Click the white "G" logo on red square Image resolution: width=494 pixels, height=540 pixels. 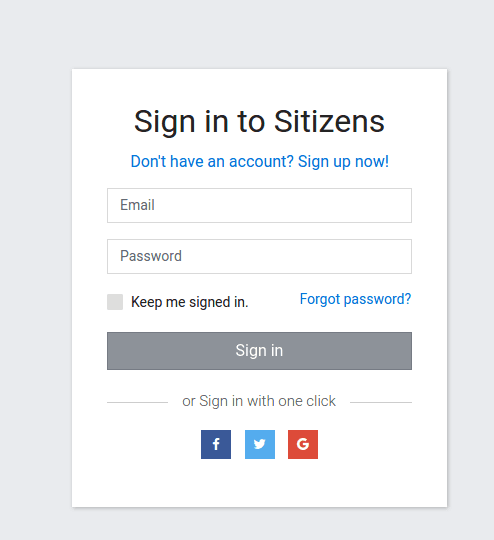303,444
